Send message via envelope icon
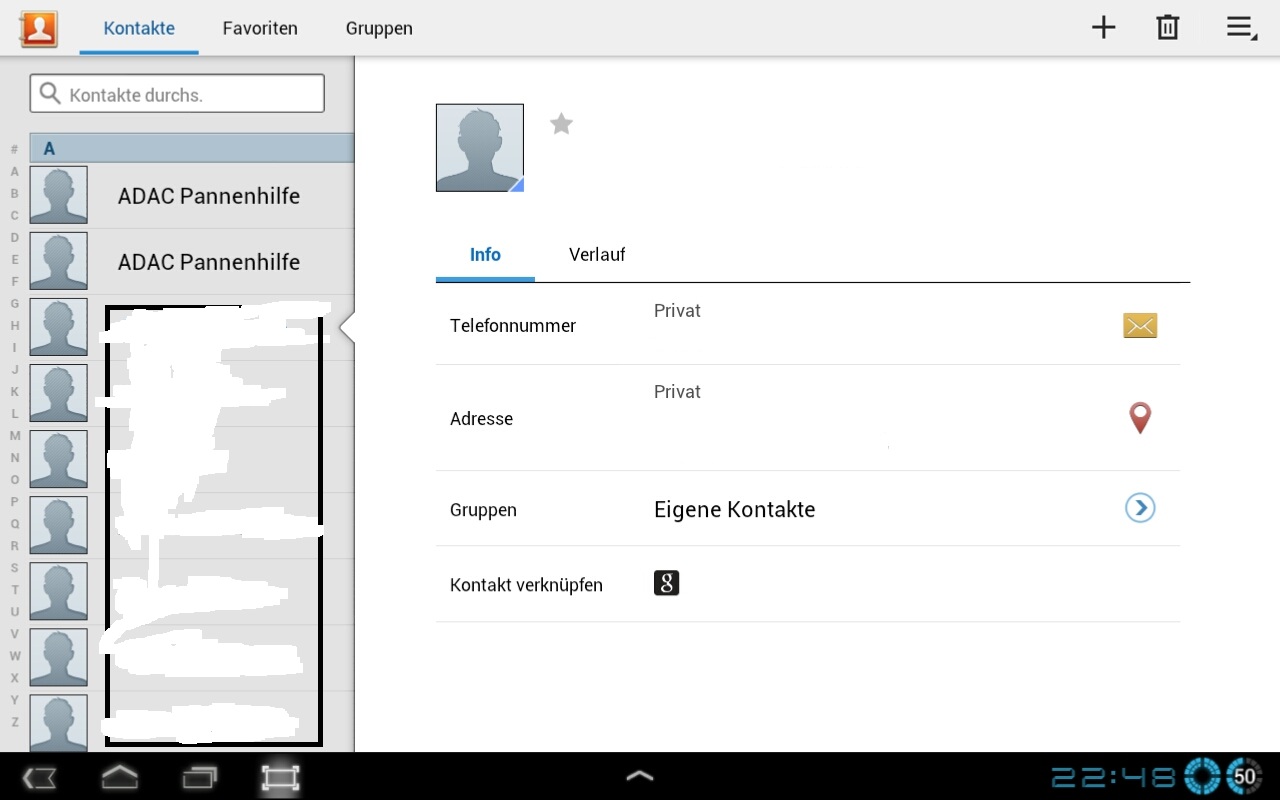The height and width of the screenshot is (800, 1280). [1140, 325]
